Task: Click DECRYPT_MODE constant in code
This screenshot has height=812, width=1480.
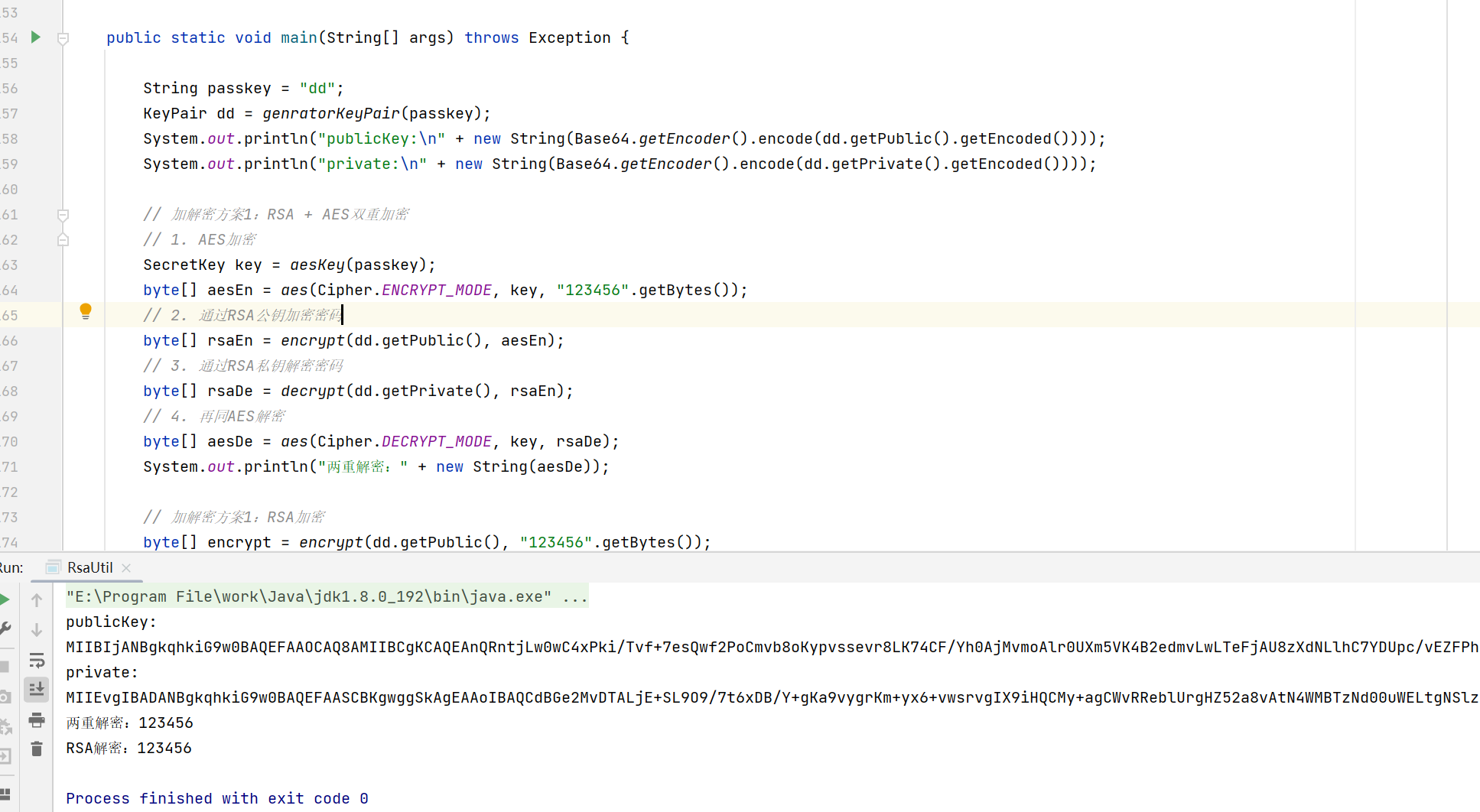Action: tap(436, 441)
